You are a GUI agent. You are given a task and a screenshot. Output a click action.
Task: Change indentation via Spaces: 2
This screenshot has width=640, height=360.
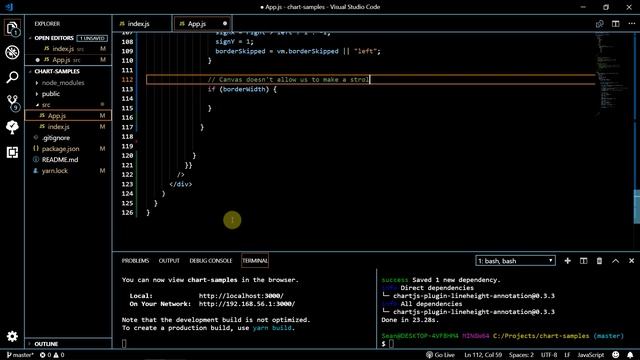click(x=521, y=355)
